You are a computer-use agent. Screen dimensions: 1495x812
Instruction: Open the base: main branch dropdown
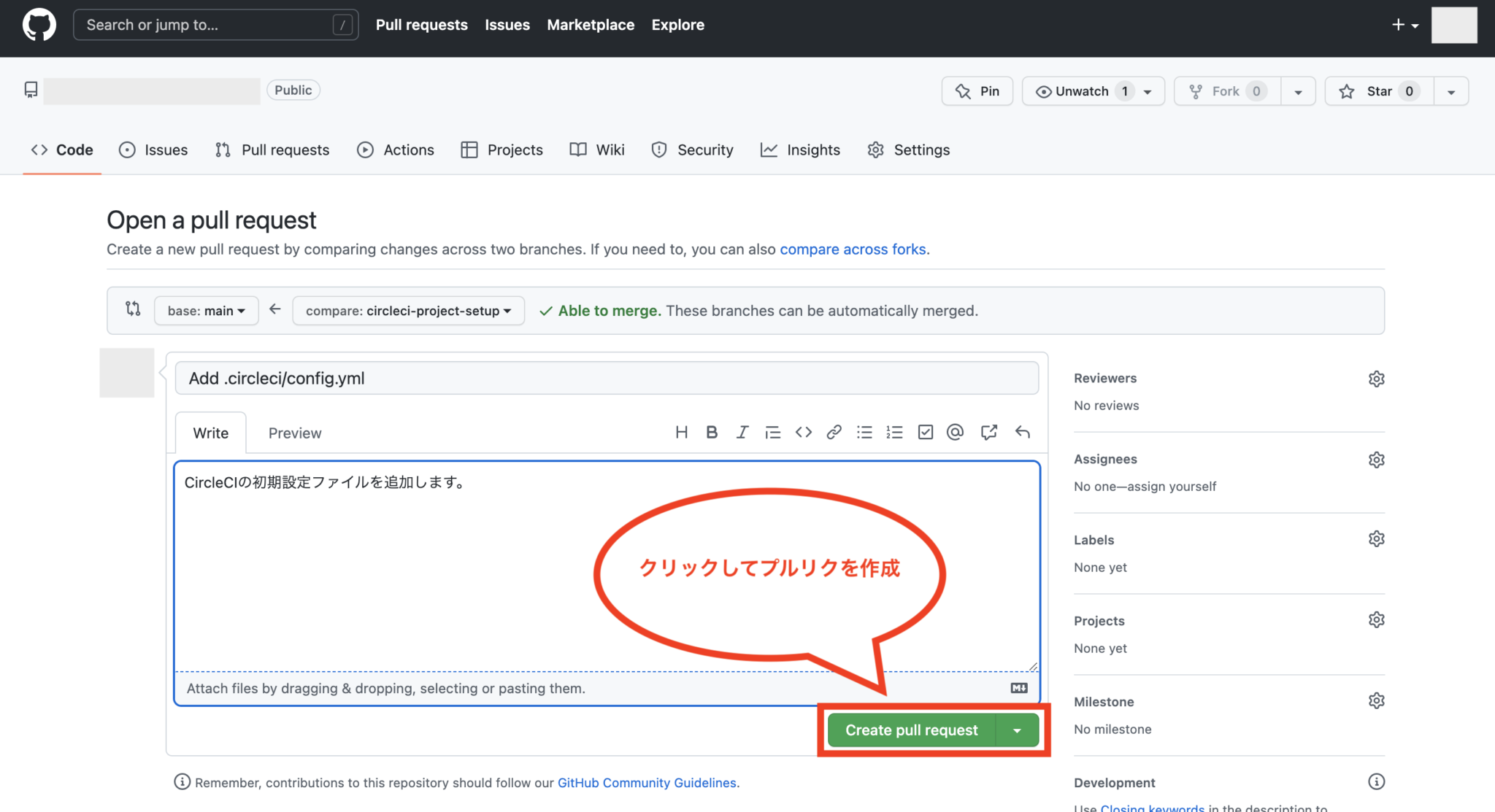click(x=206, y=310)
